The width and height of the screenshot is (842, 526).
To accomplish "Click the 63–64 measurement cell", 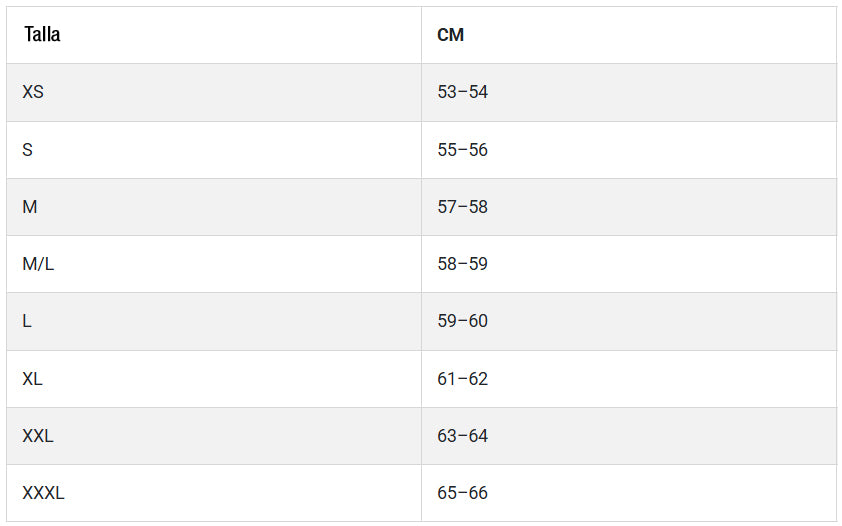I will 462,436.
